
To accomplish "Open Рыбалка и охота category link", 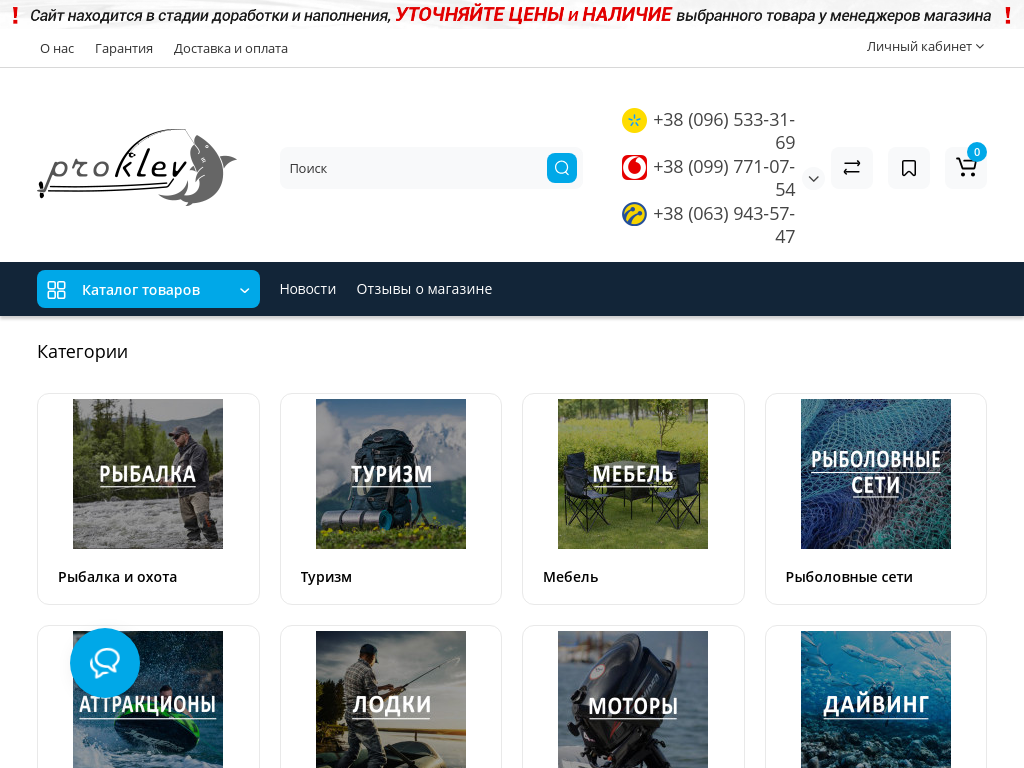I will (x=118, y=577).
